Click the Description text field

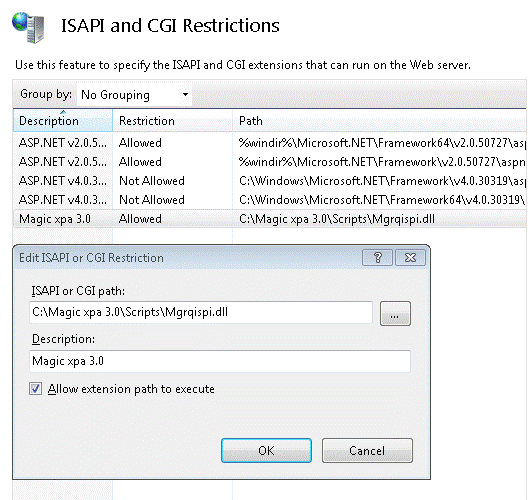[220, 361]
